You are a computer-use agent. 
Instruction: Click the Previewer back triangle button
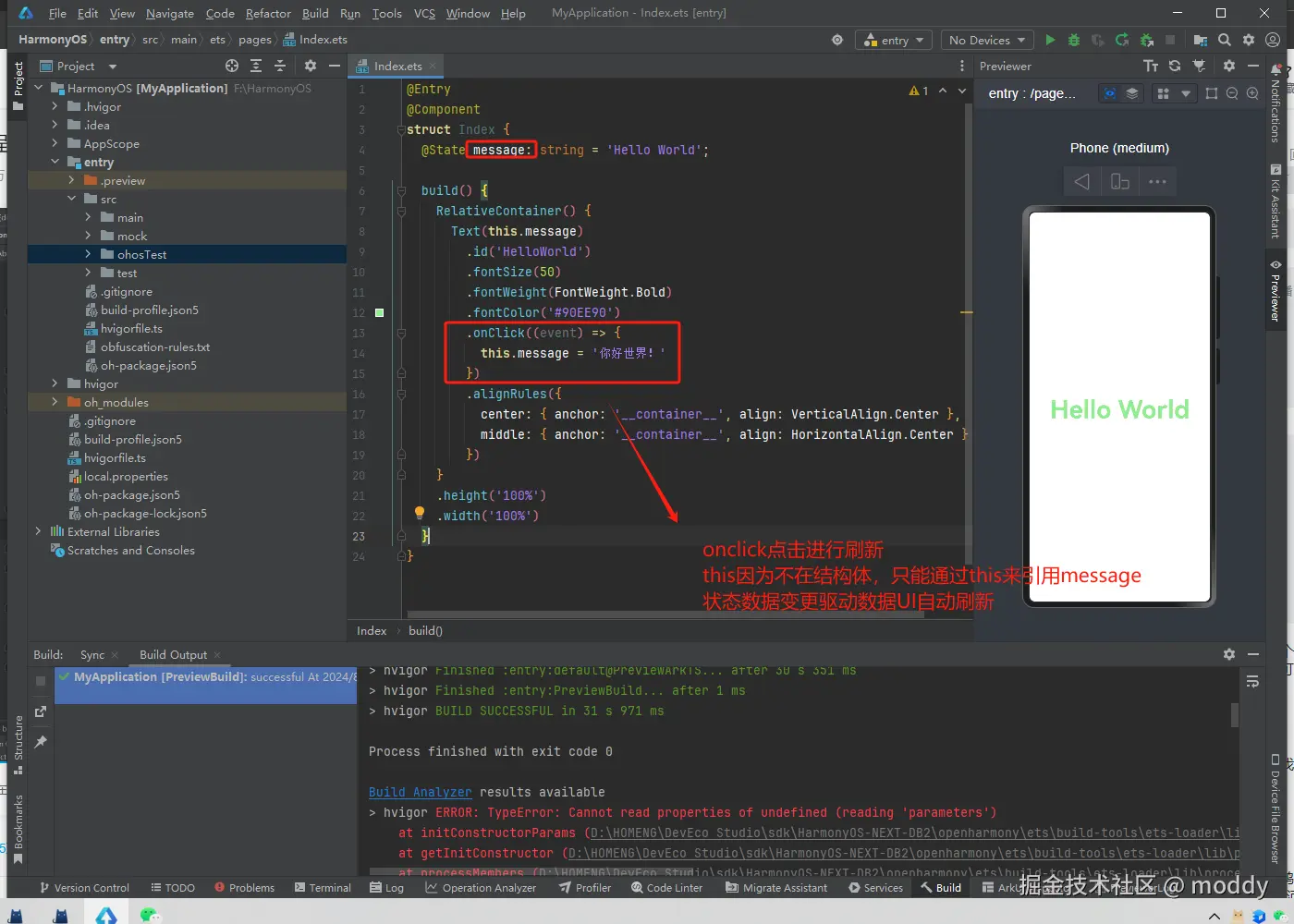[1081, 182]
